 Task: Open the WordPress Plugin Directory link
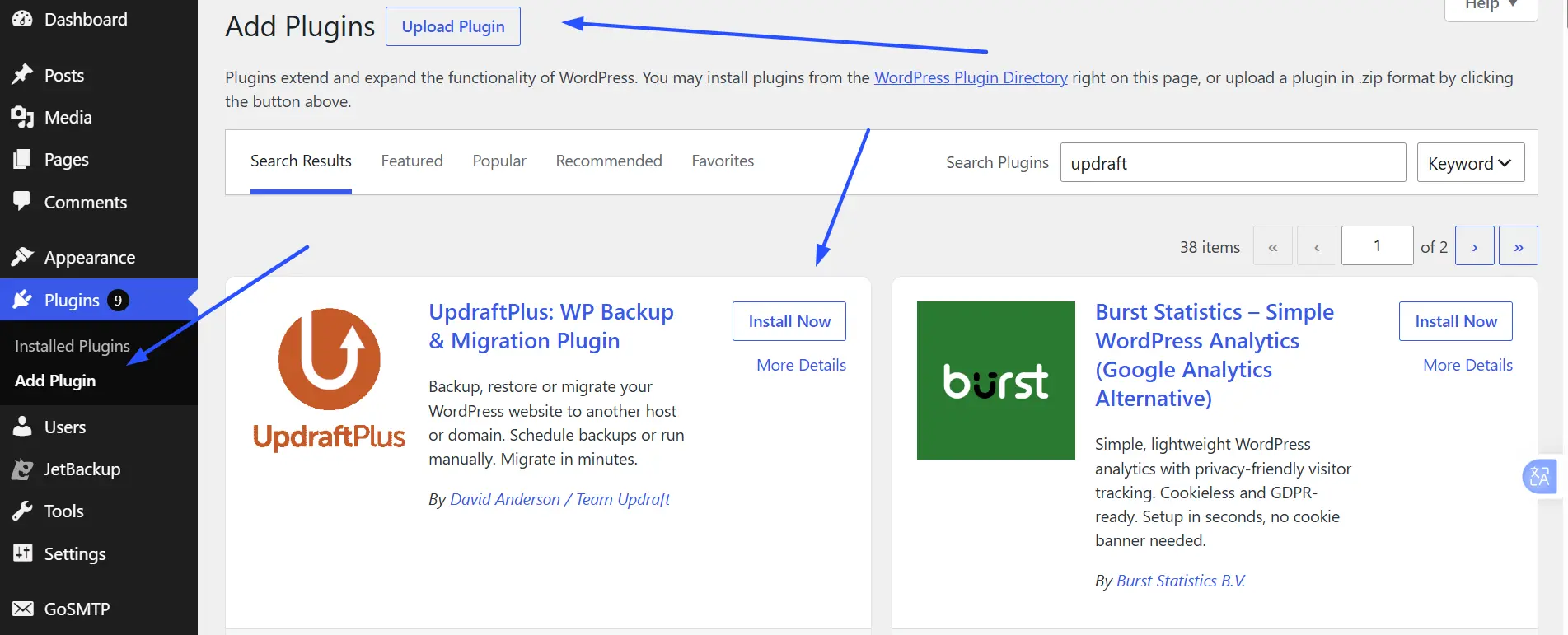[x=971, y=77]
